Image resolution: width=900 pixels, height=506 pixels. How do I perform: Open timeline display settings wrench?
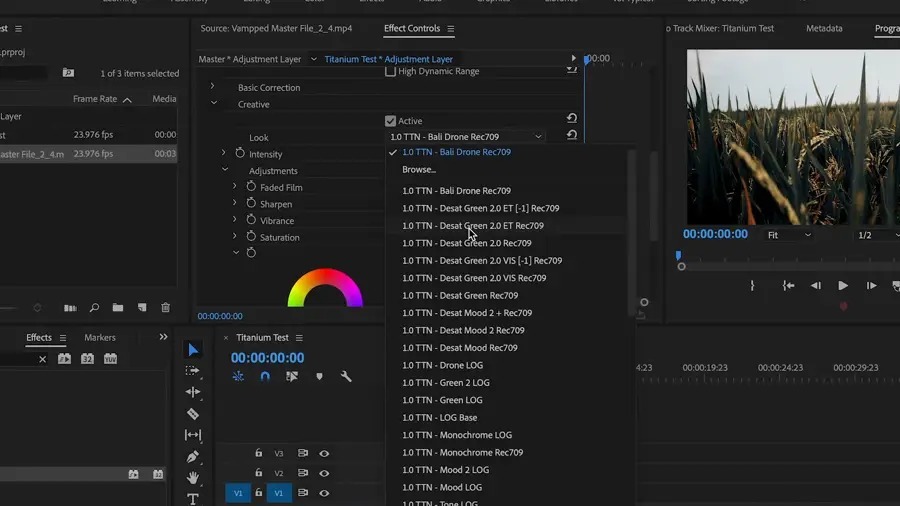[346, 377]
